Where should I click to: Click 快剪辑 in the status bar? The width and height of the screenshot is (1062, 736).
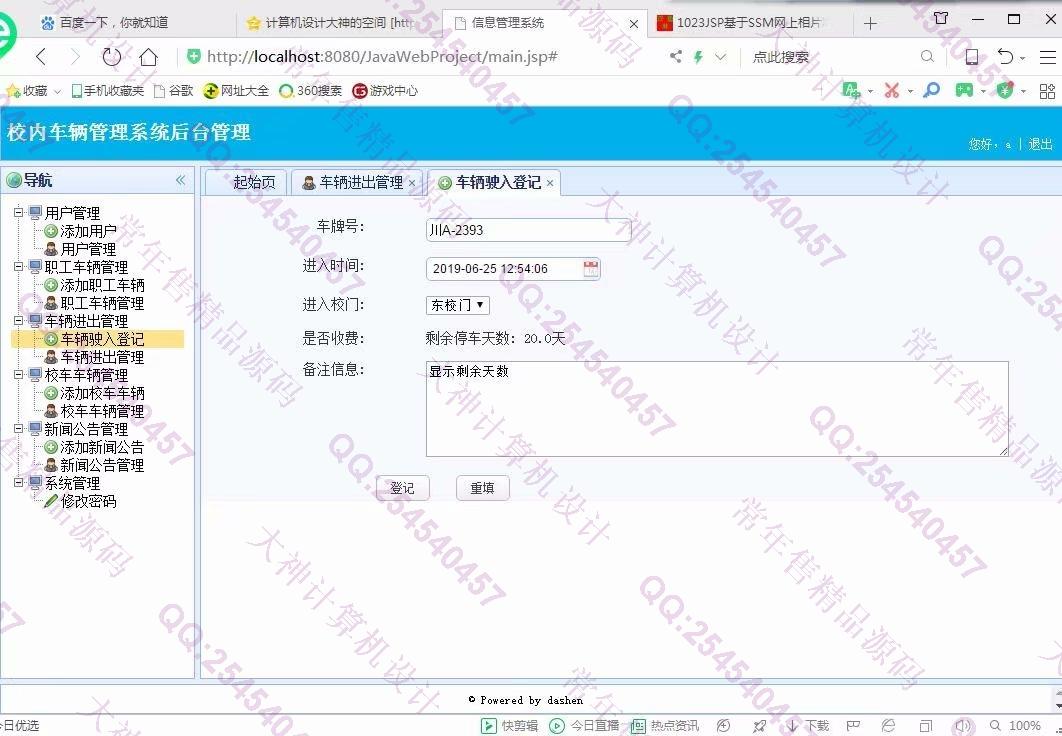click(510, 726)
